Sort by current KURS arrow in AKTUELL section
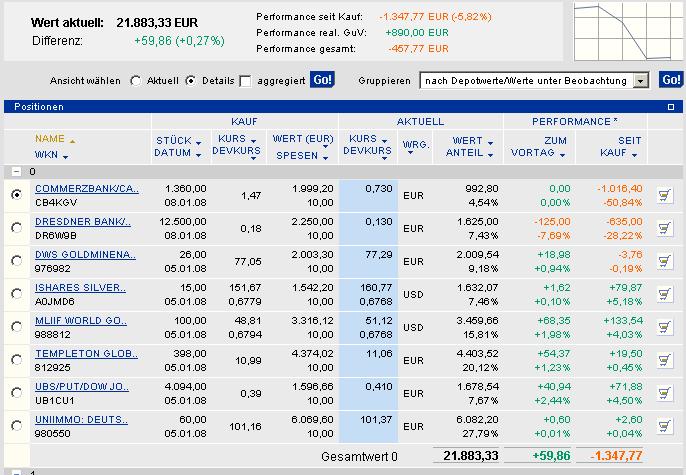 [384, 140]
